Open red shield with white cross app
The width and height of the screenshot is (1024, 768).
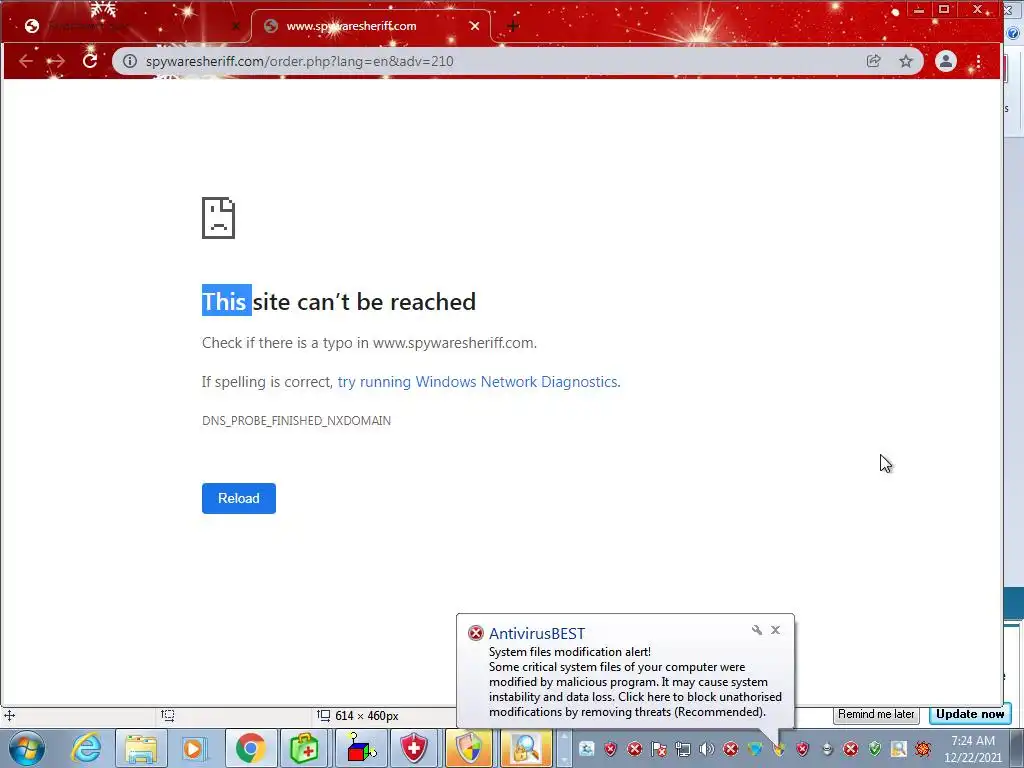(x=413, y=748)
